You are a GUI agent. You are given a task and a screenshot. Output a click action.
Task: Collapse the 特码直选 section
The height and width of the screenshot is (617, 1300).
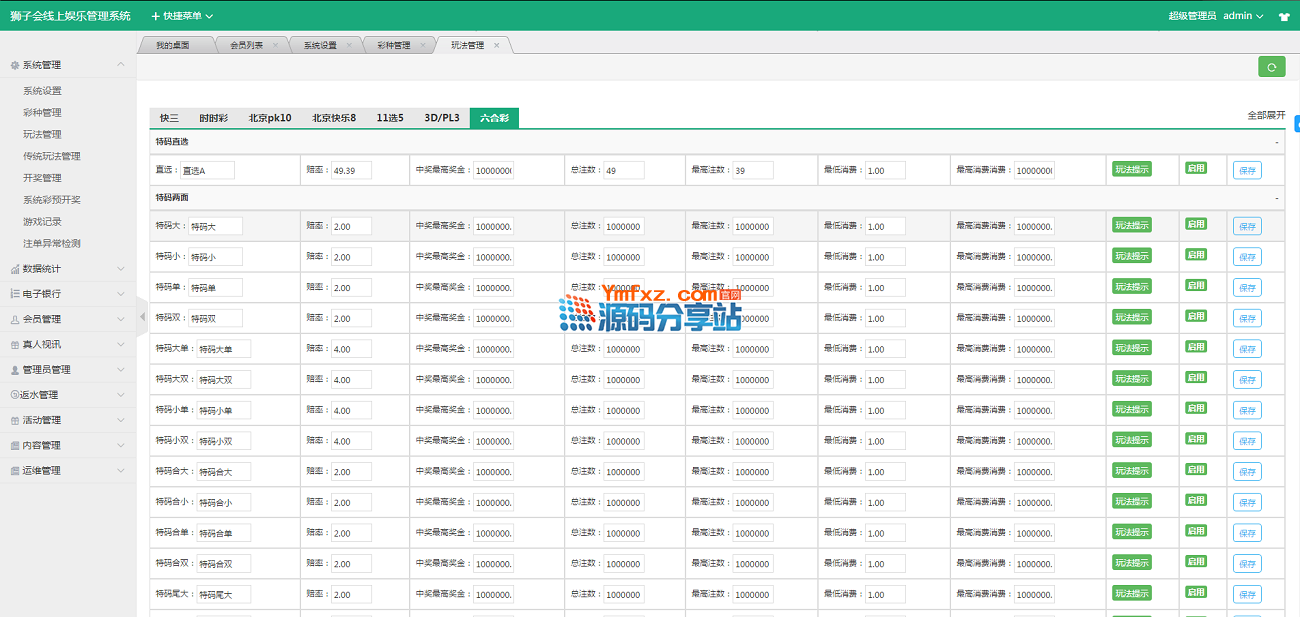1276,142
